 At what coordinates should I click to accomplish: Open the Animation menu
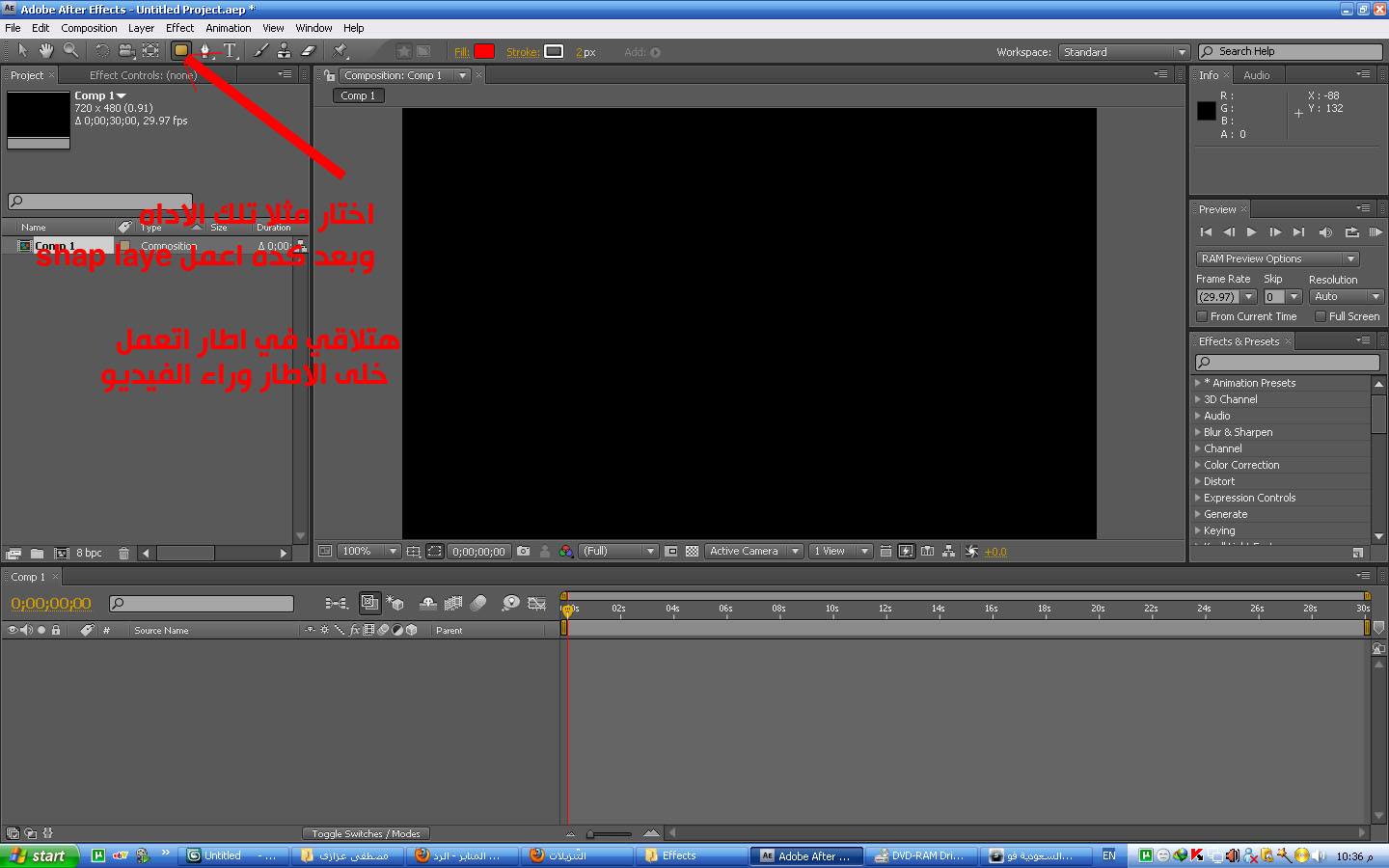pyautogui.click(x=229, y=28)
